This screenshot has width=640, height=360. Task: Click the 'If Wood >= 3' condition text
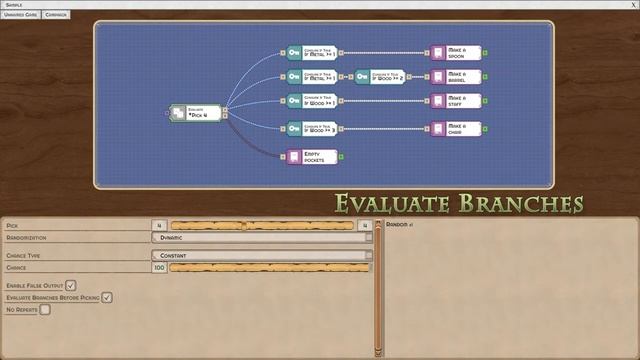pyautogui.click(x=320, y=130)
